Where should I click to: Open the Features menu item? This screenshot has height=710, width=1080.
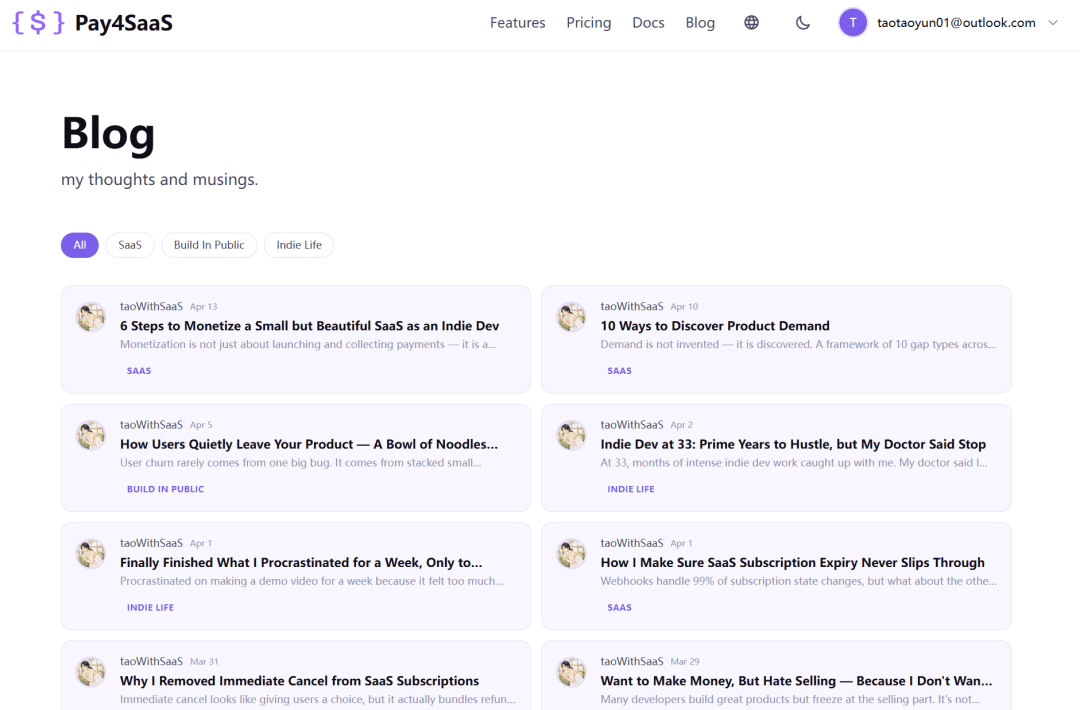click(517, 23)
